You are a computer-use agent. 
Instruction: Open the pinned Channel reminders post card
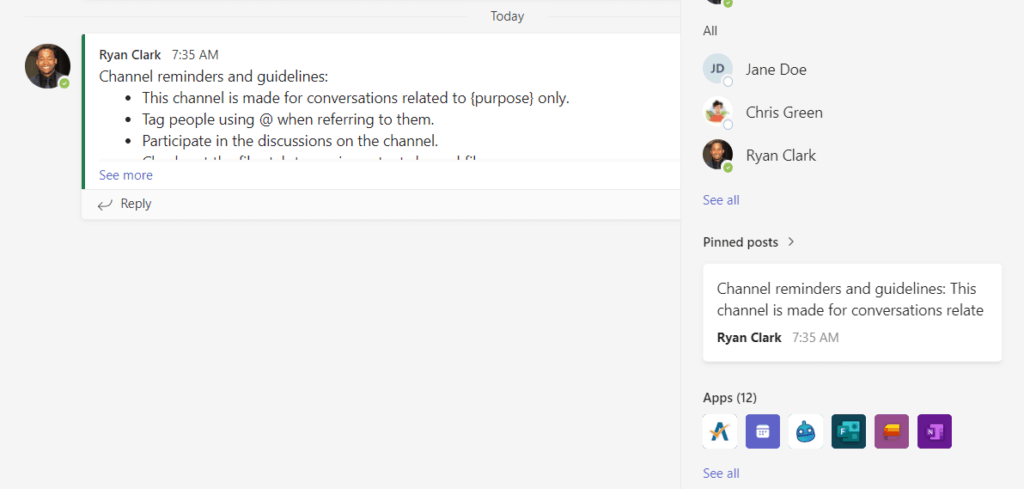pos(852,312)
